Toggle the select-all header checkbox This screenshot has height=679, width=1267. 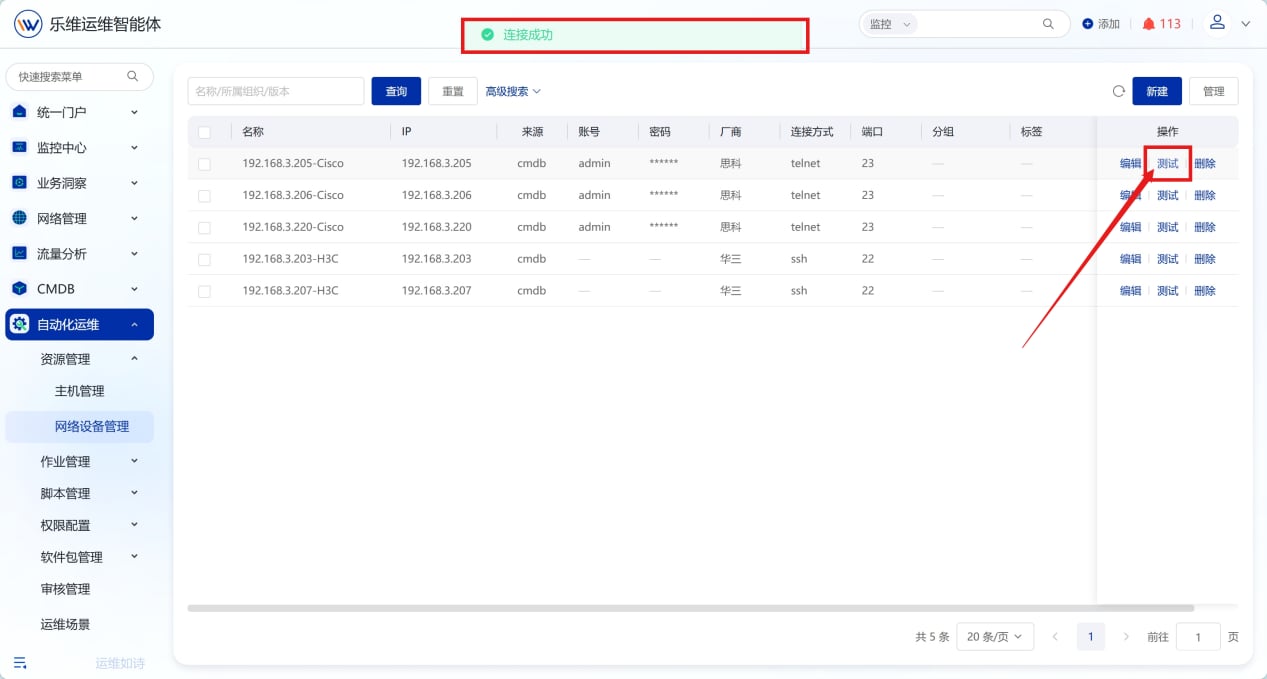(x=204, y=132)
